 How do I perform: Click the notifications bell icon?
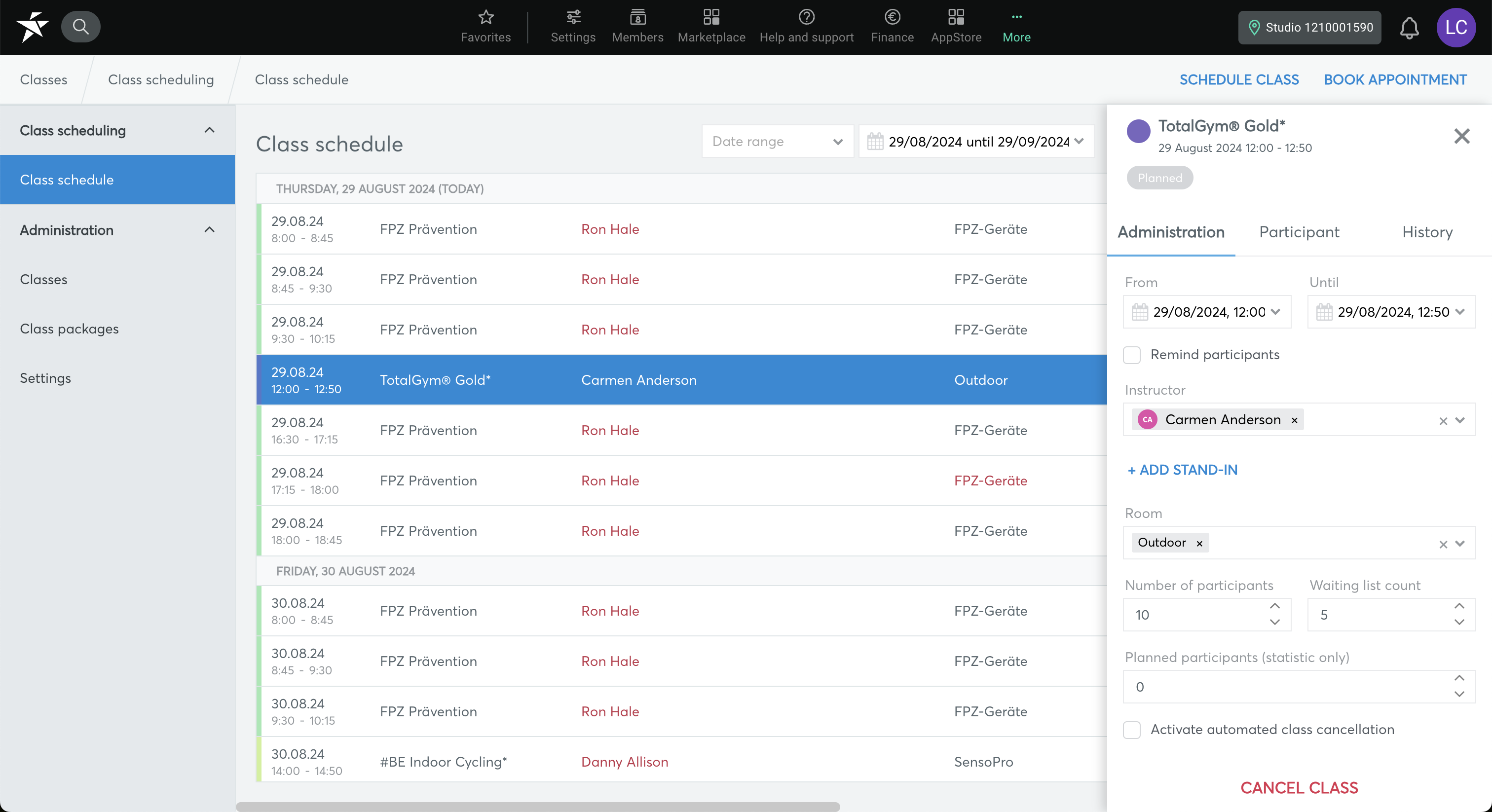[1409, 27]
